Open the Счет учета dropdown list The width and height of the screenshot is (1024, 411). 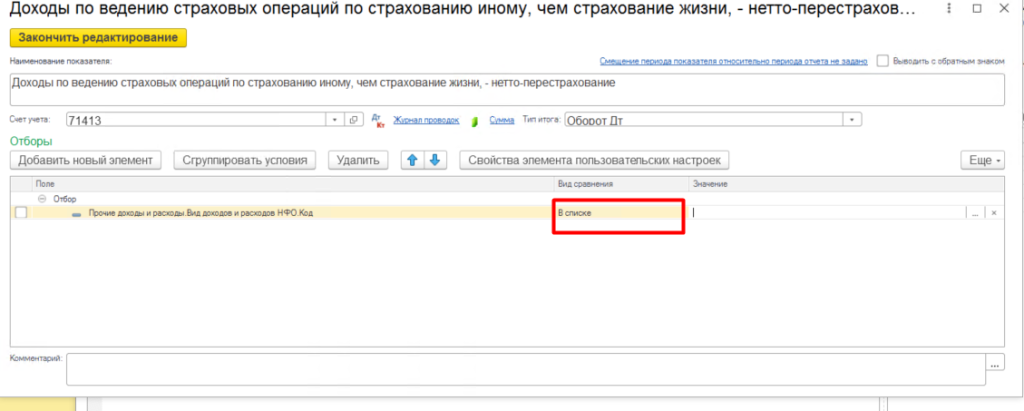[335, 120]
